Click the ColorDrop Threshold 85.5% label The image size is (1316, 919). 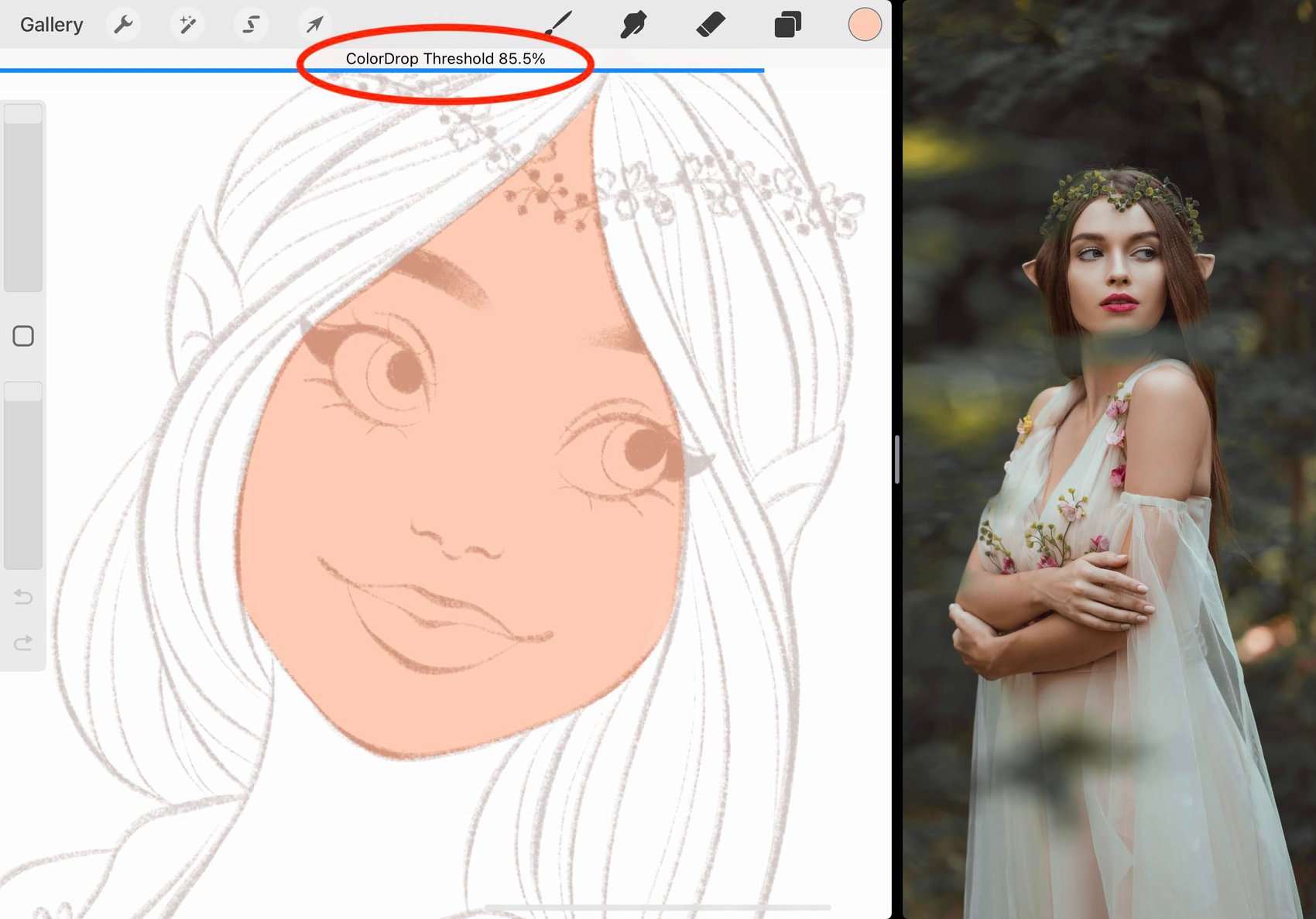click(x=445, y=59)
